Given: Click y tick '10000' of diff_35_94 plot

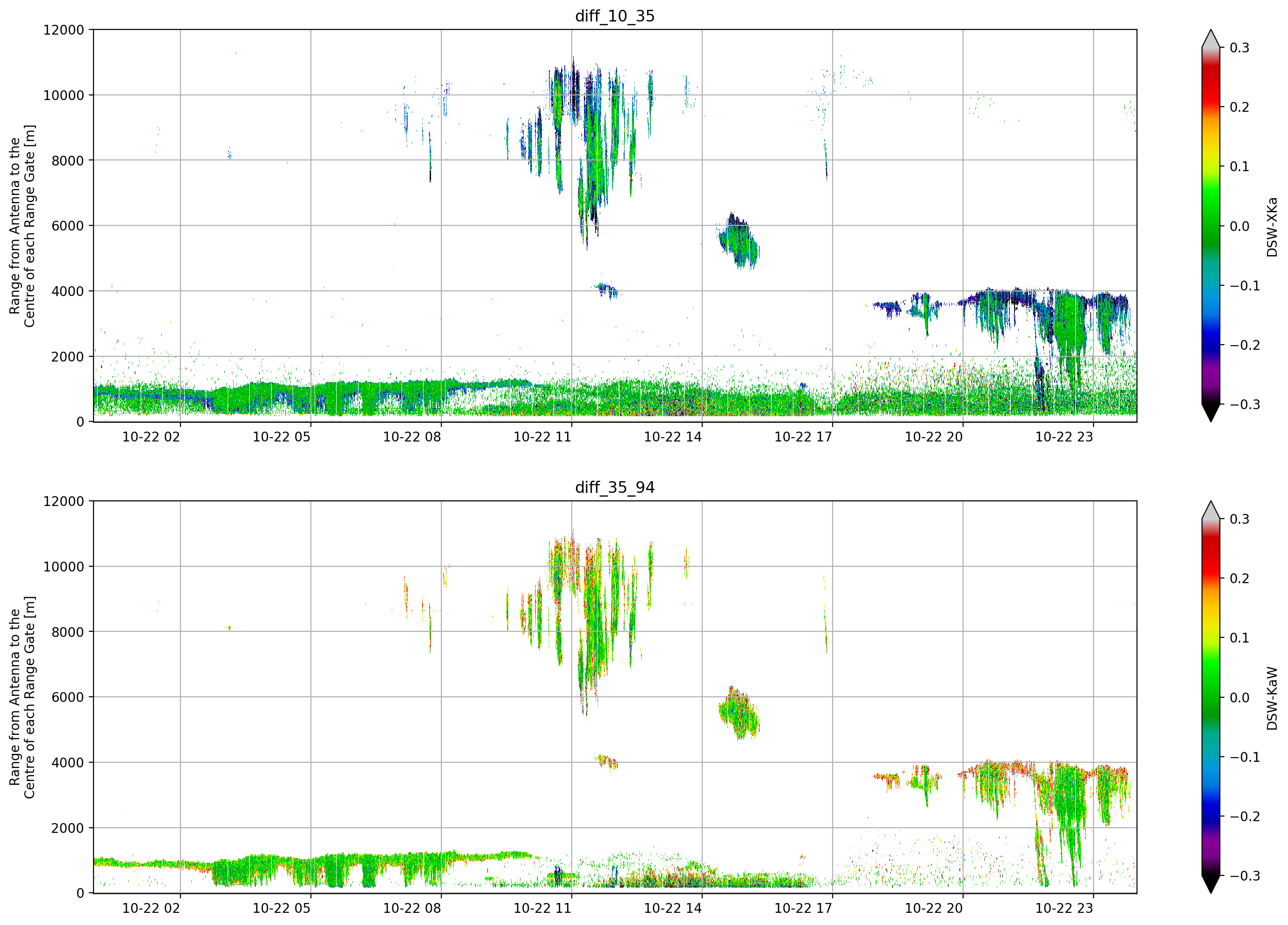Looking at the screenshot, I should click(x=64, y=566).
